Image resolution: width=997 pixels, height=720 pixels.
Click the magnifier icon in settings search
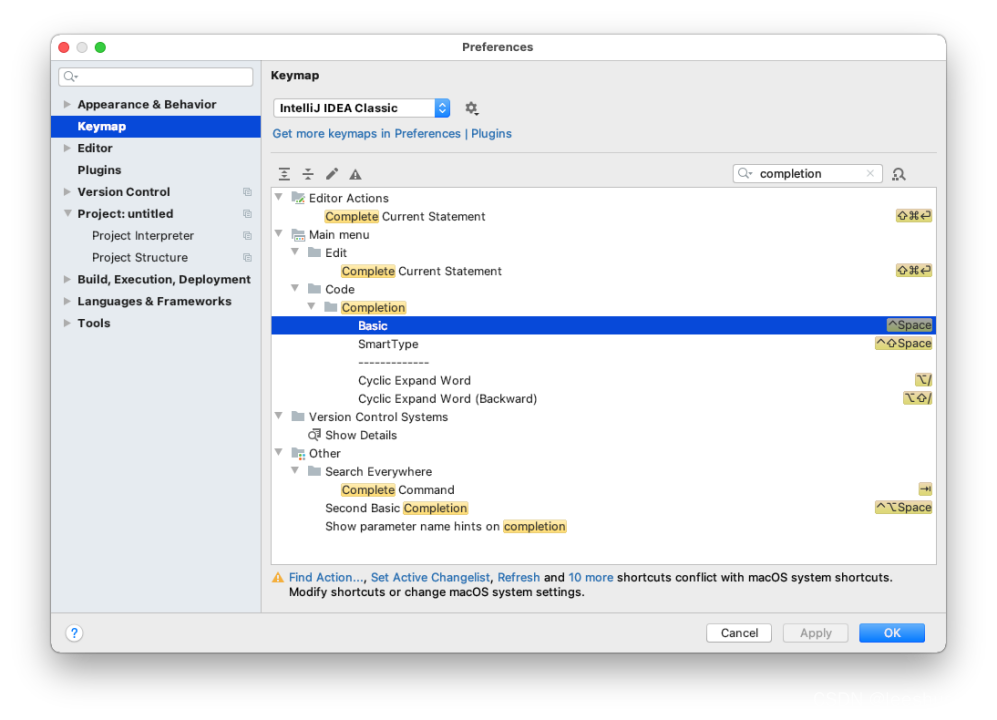[x=71, y=77]
